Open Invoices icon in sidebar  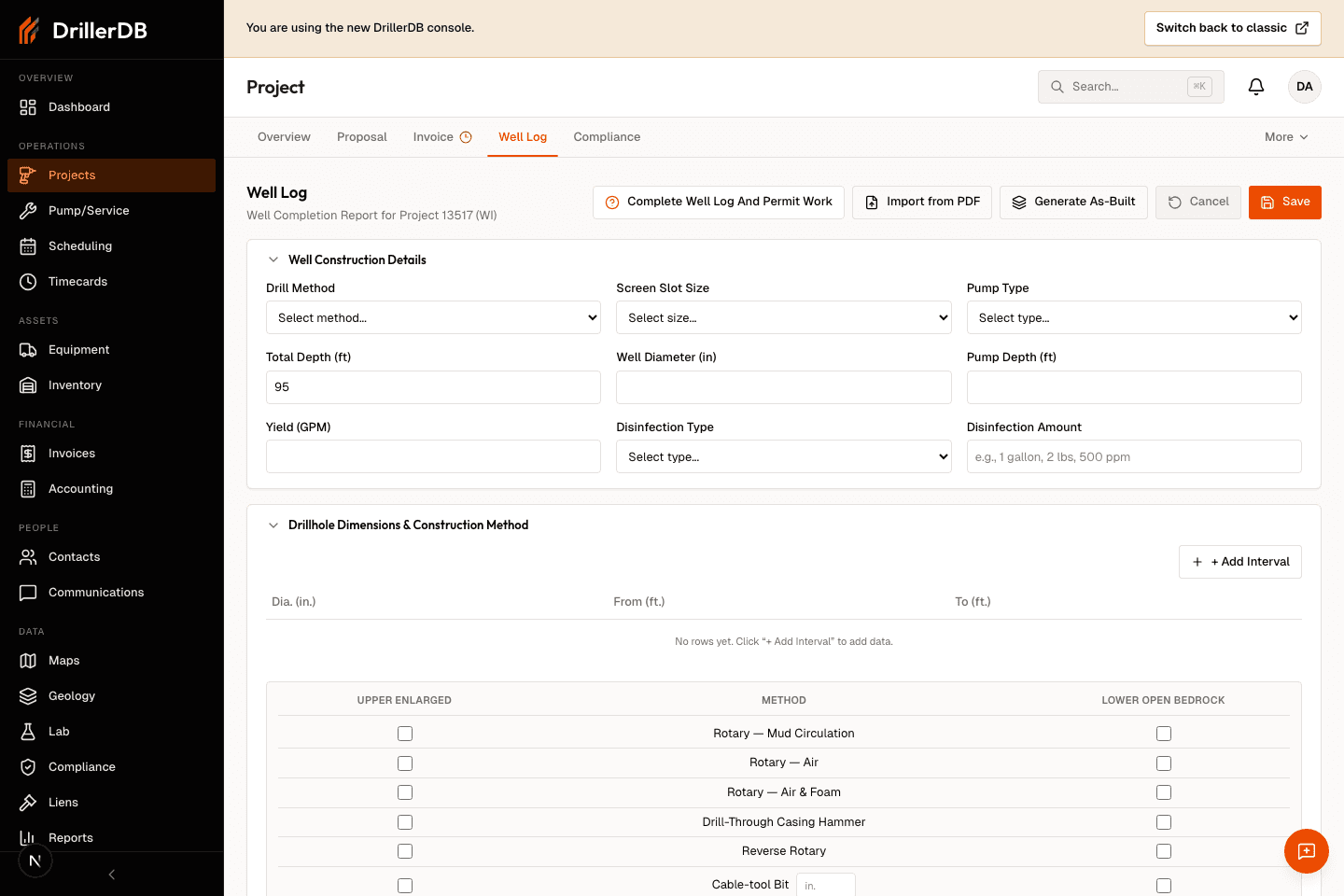(28, 454)
